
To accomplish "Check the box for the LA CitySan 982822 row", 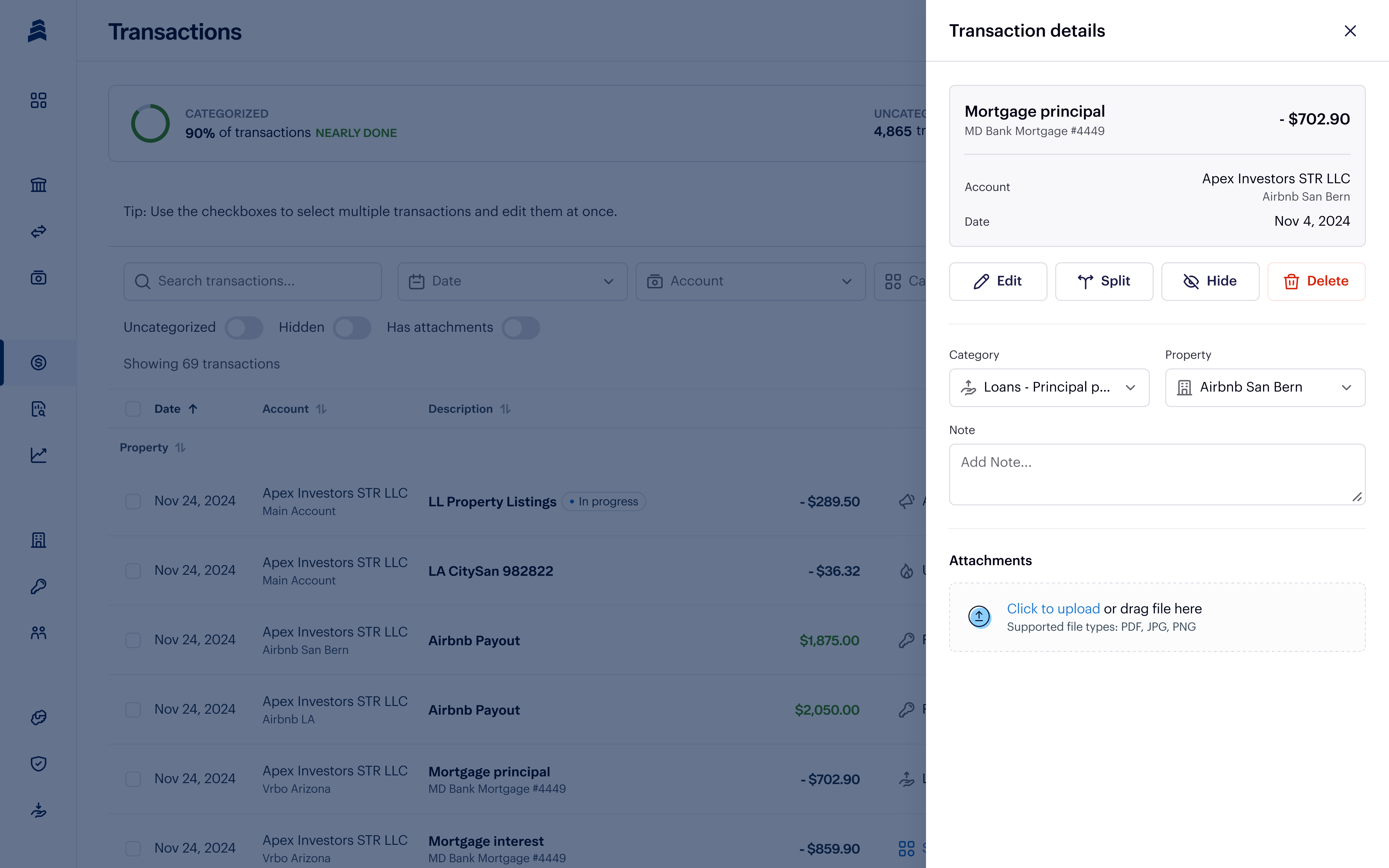I will pyautogui.click(x=133, y=571).
